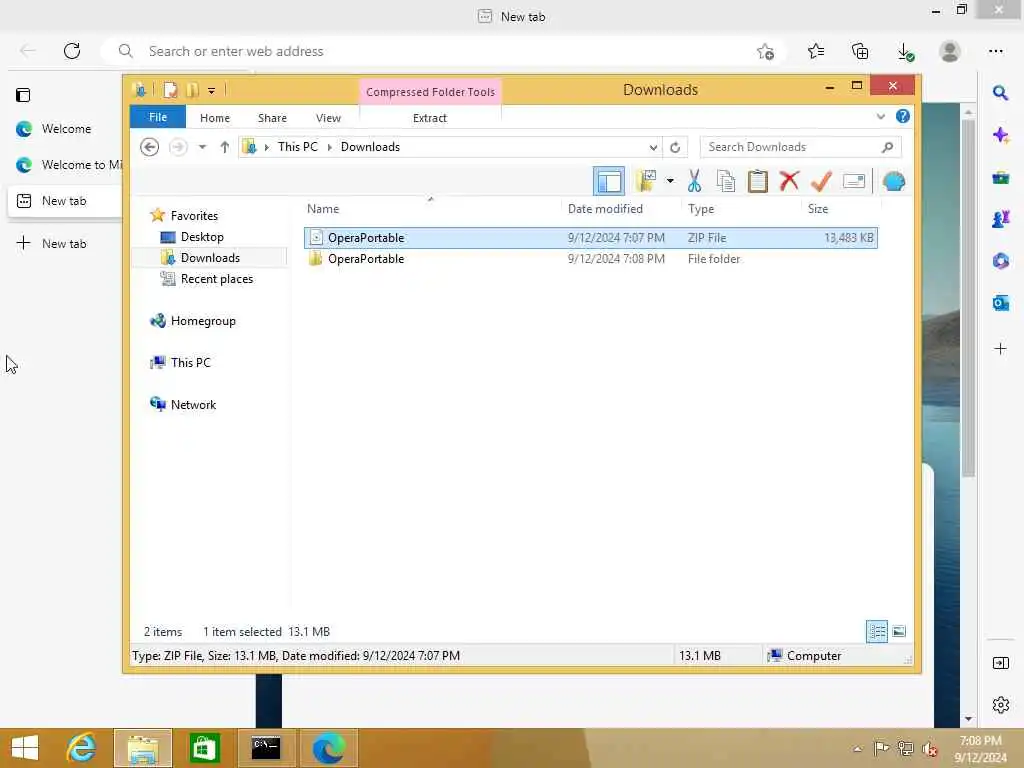
Task: Refresh the page in Edge
Action: (72, 51)
